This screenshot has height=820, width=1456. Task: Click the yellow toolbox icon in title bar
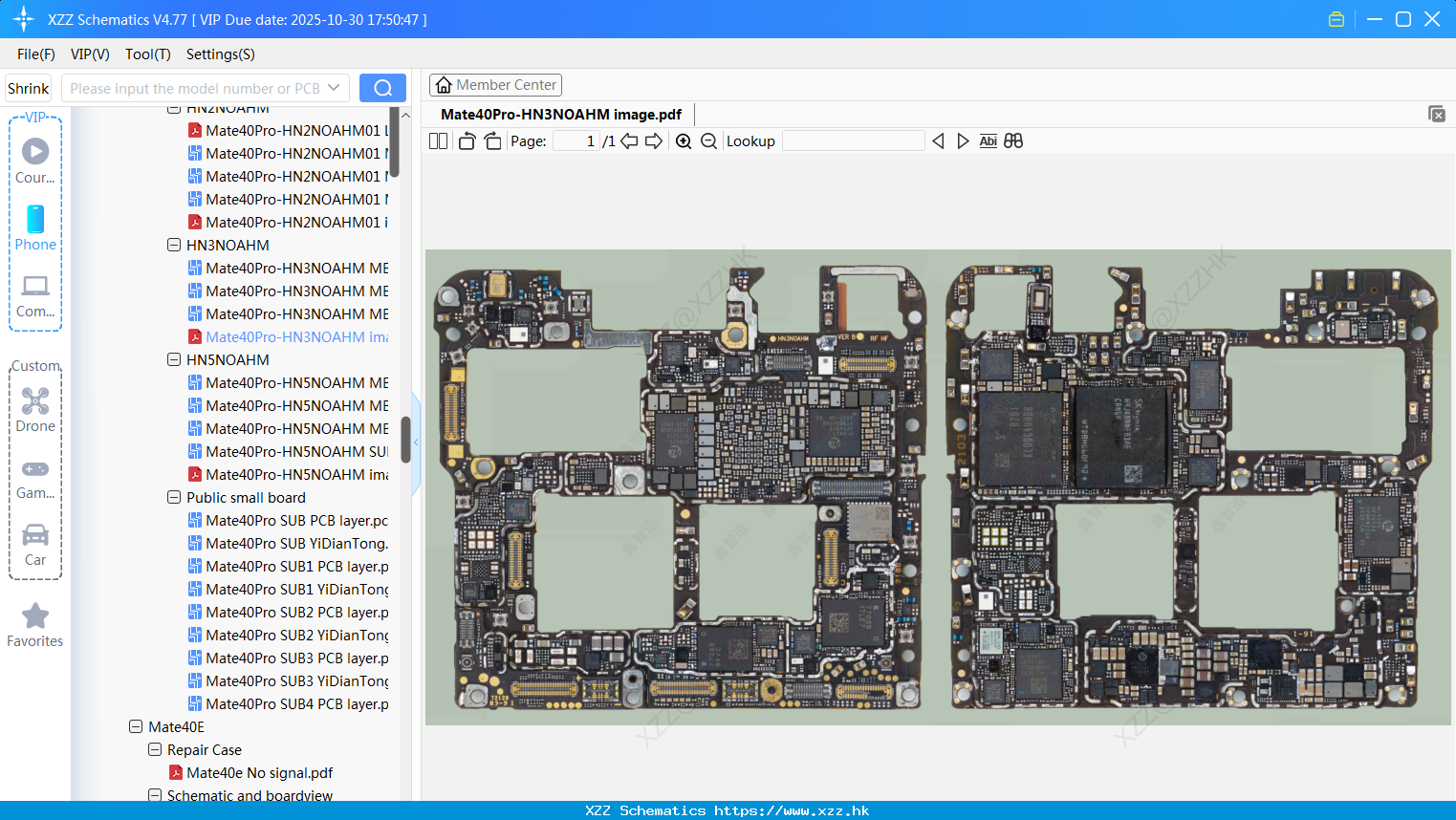[x=1336, y=19]
